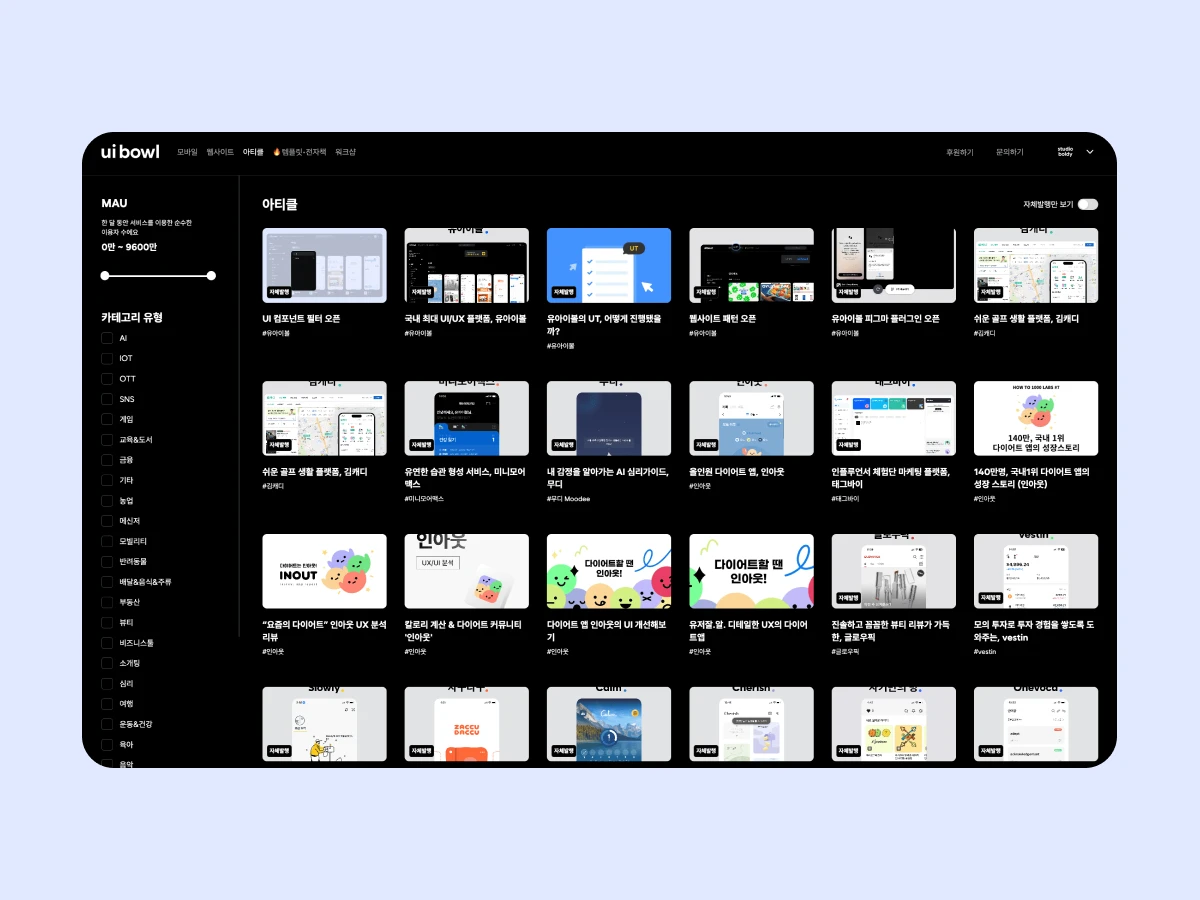Open the 태그바이 article thumbnail
1200x900 pixels.
[x=894, y=418]
